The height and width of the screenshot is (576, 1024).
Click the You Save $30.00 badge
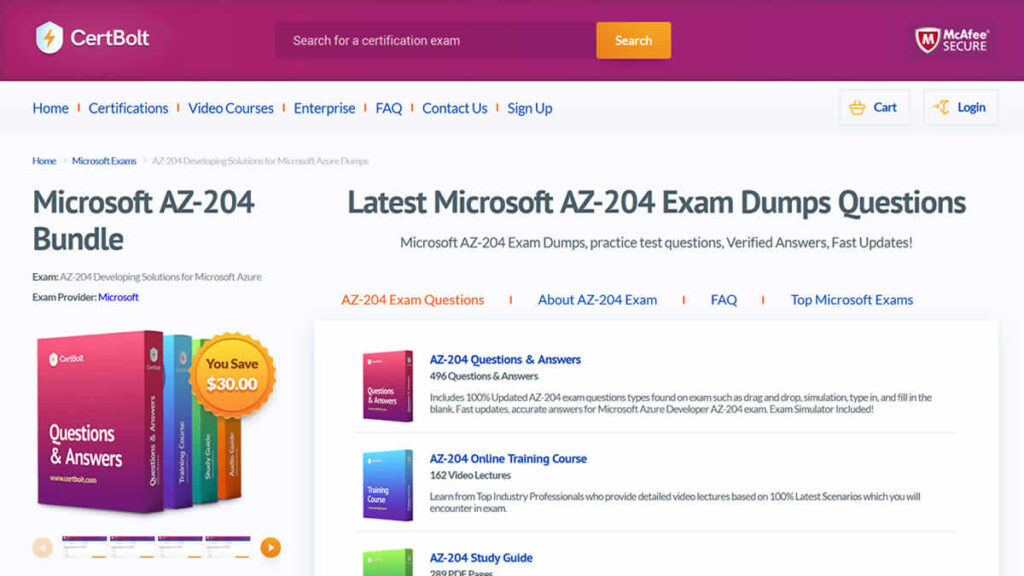(x=232, y=375)
